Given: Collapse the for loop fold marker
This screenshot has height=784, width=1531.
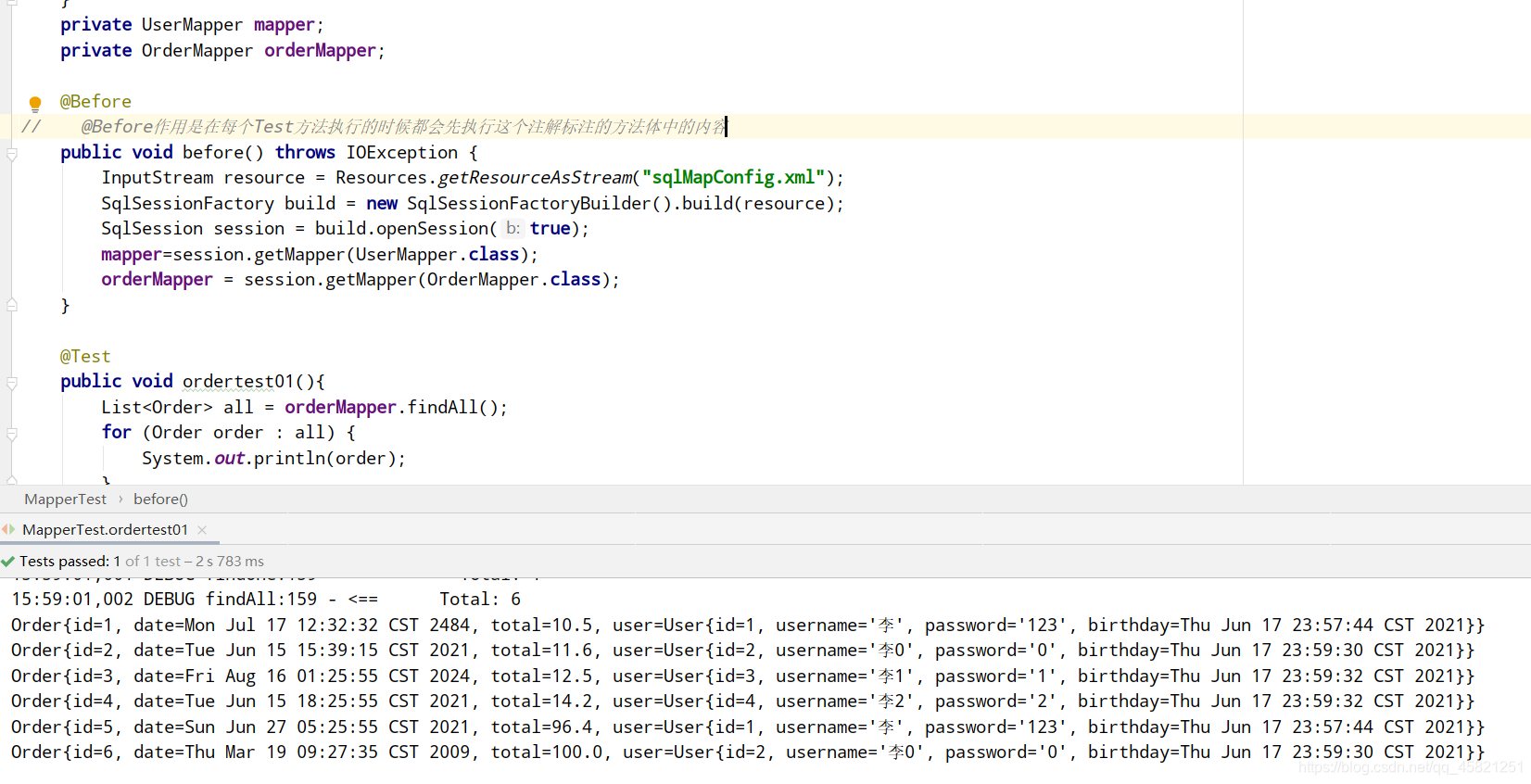Looking at the screenshot, I should pos(12,434).
